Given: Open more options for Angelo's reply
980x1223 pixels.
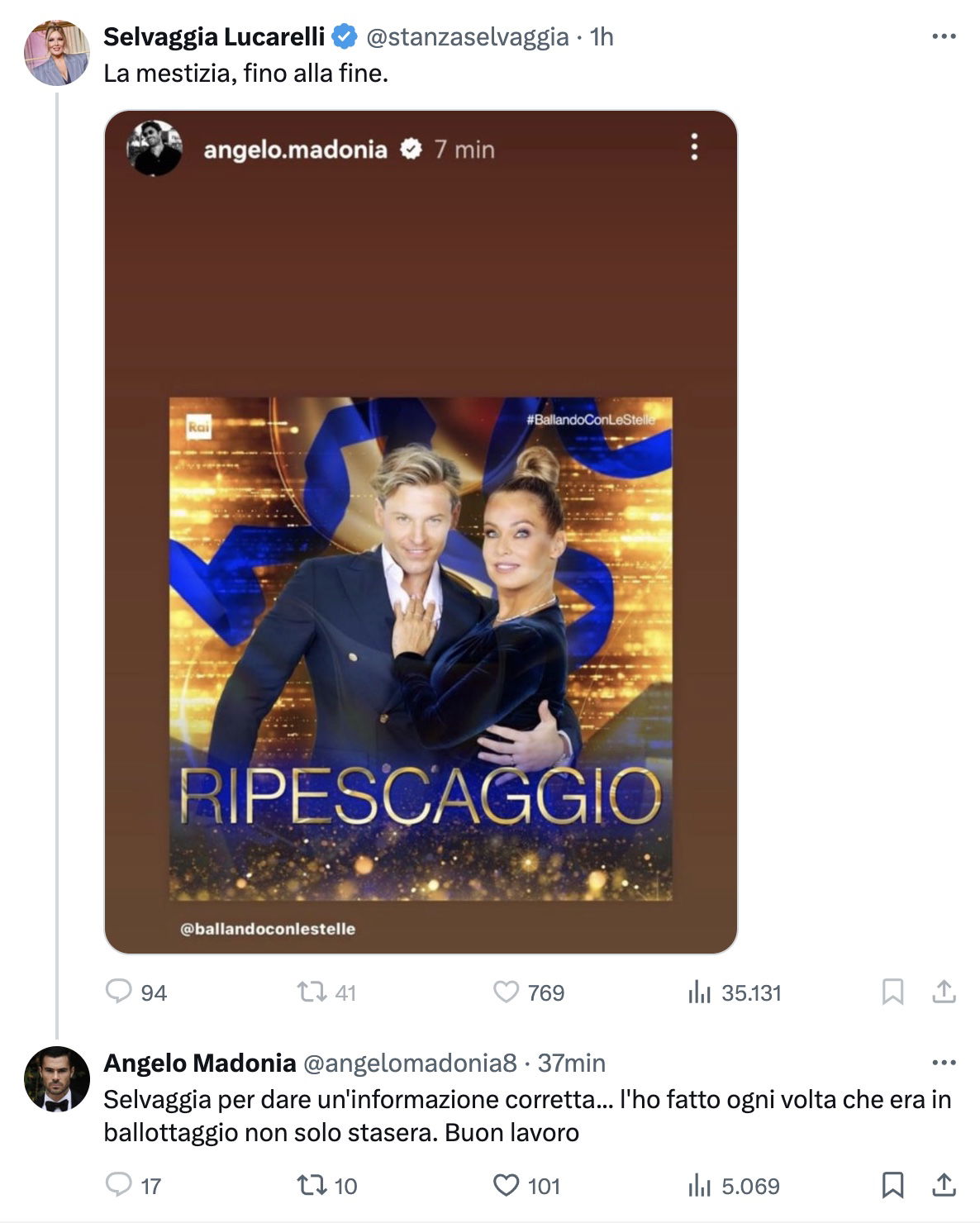Looking at the screenshot, I should click(x=944, y=1063).
